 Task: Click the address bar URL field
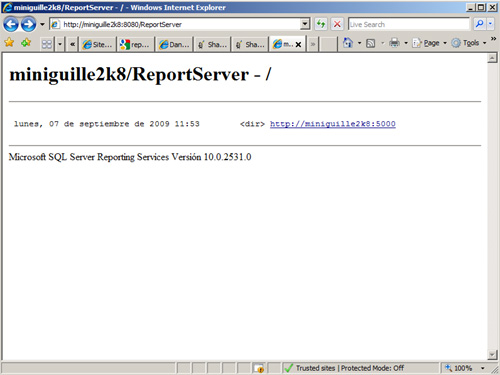[x=176, y=24]
